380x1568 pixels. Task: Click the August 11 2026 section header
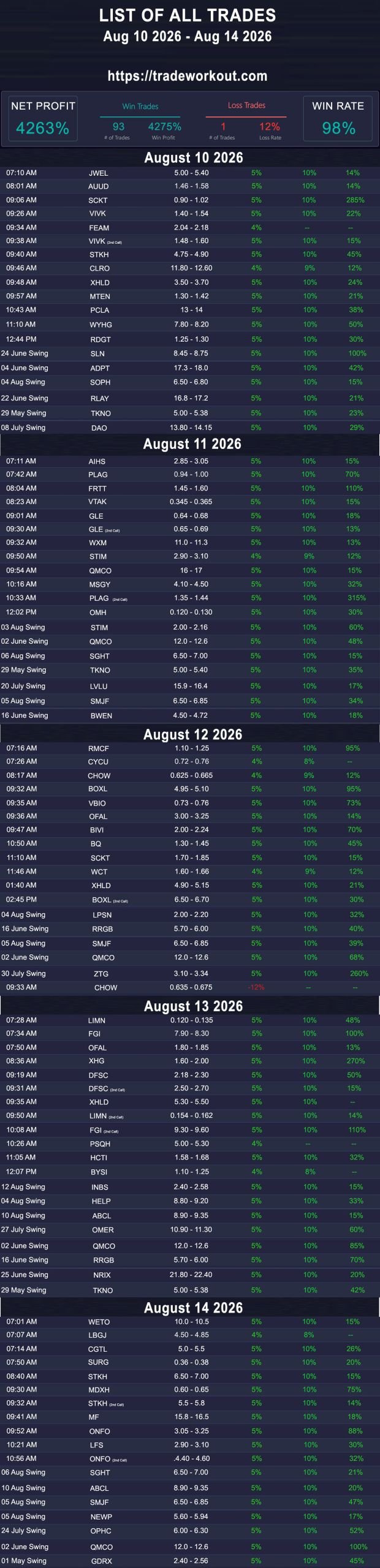click(192, 444)
